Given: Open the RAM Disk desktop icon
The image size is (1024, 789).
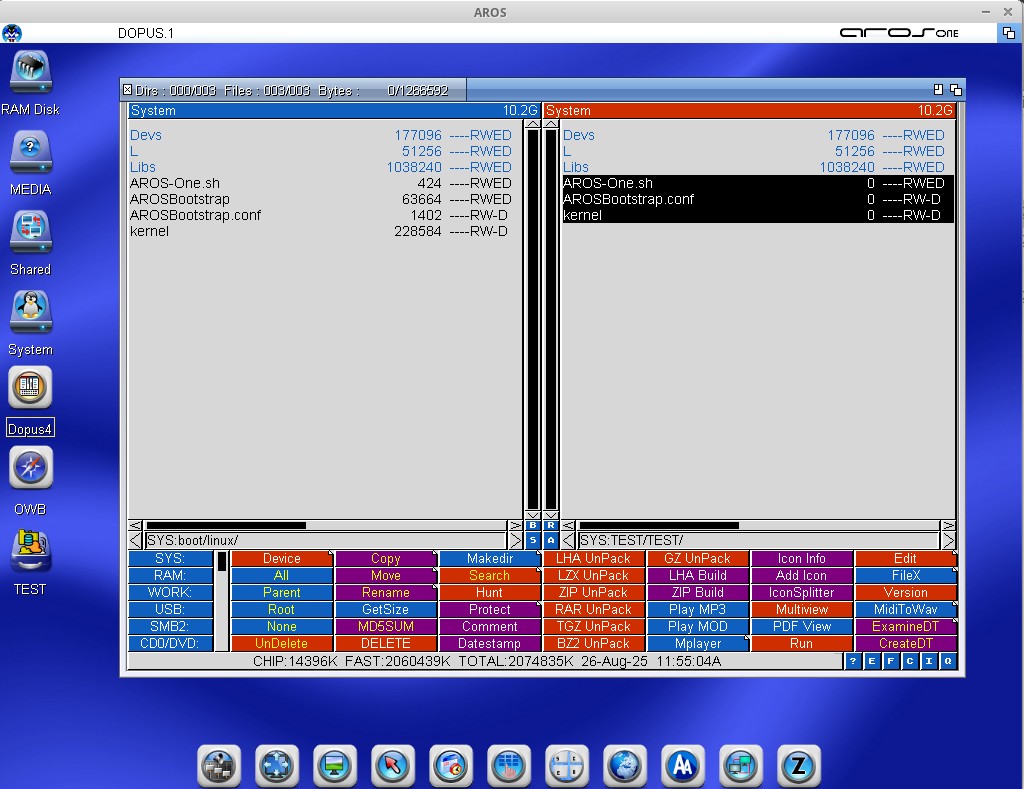Looking at the screenshot, I should click(30, 75).
